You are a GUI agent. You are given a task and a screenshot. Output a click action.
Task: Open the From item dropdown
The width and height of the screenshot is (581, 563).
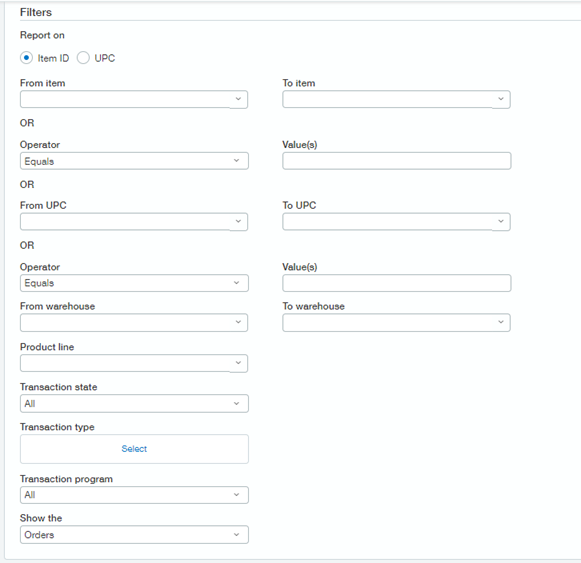click(x=134, y=99)
